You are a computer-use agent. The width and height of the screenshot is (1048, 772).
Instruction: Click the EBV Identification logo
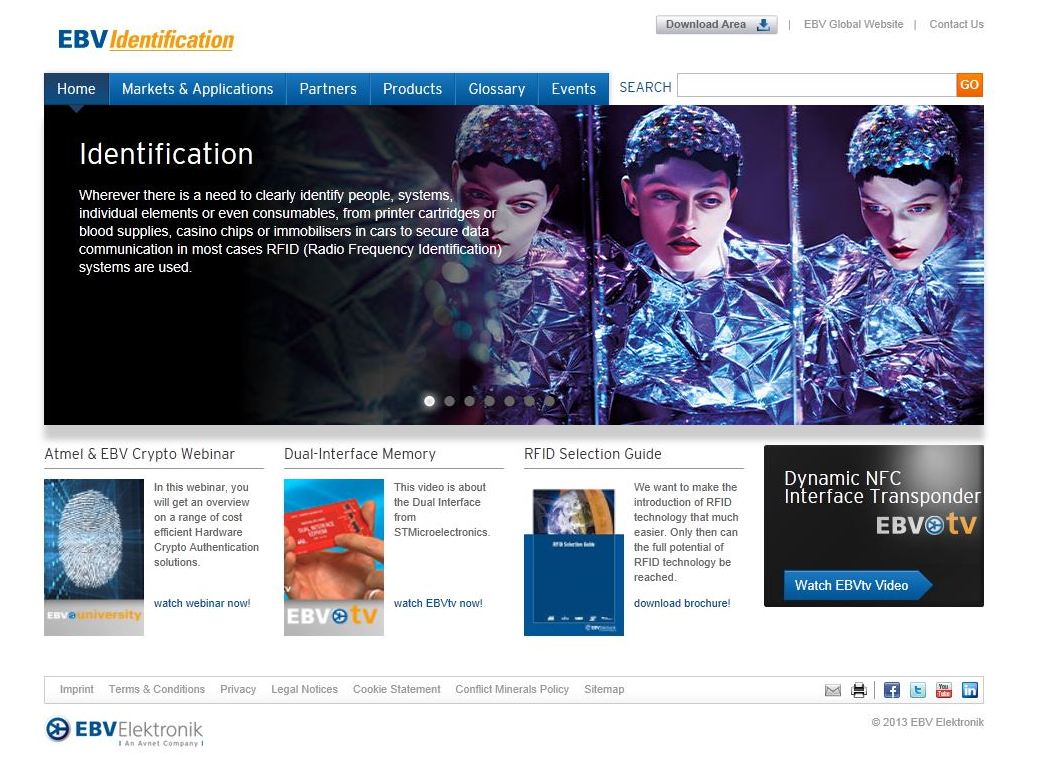[x=146, y=39]
